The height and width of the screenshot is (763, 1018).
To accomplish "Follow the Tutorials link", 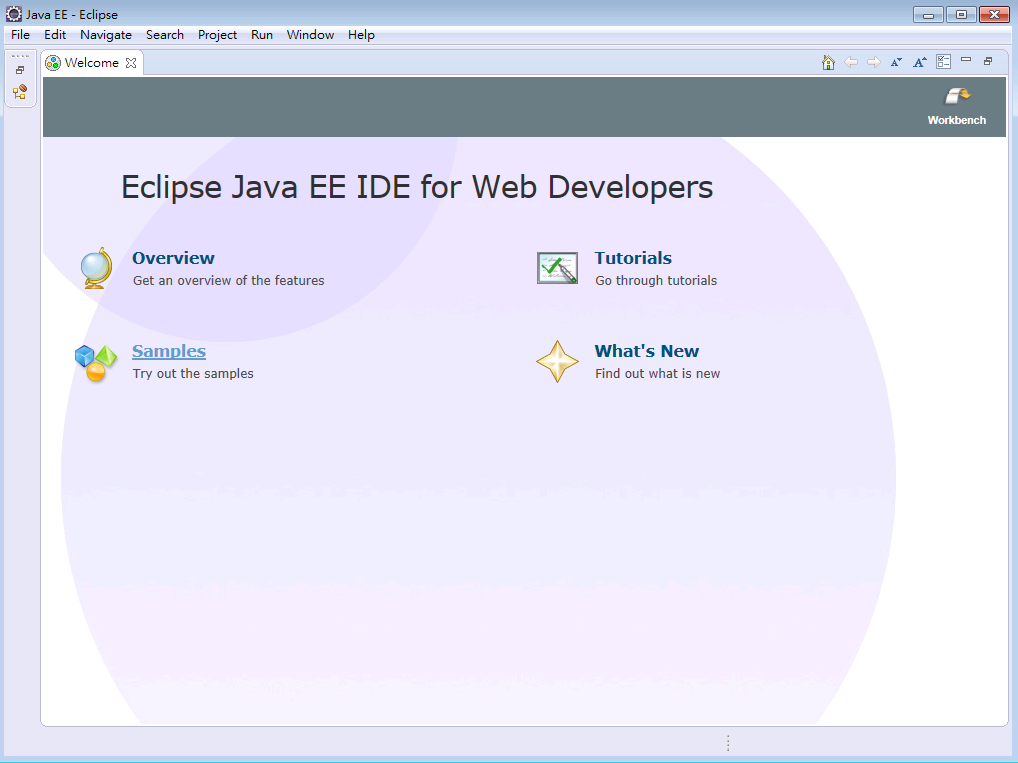I will tap(633, 258).
